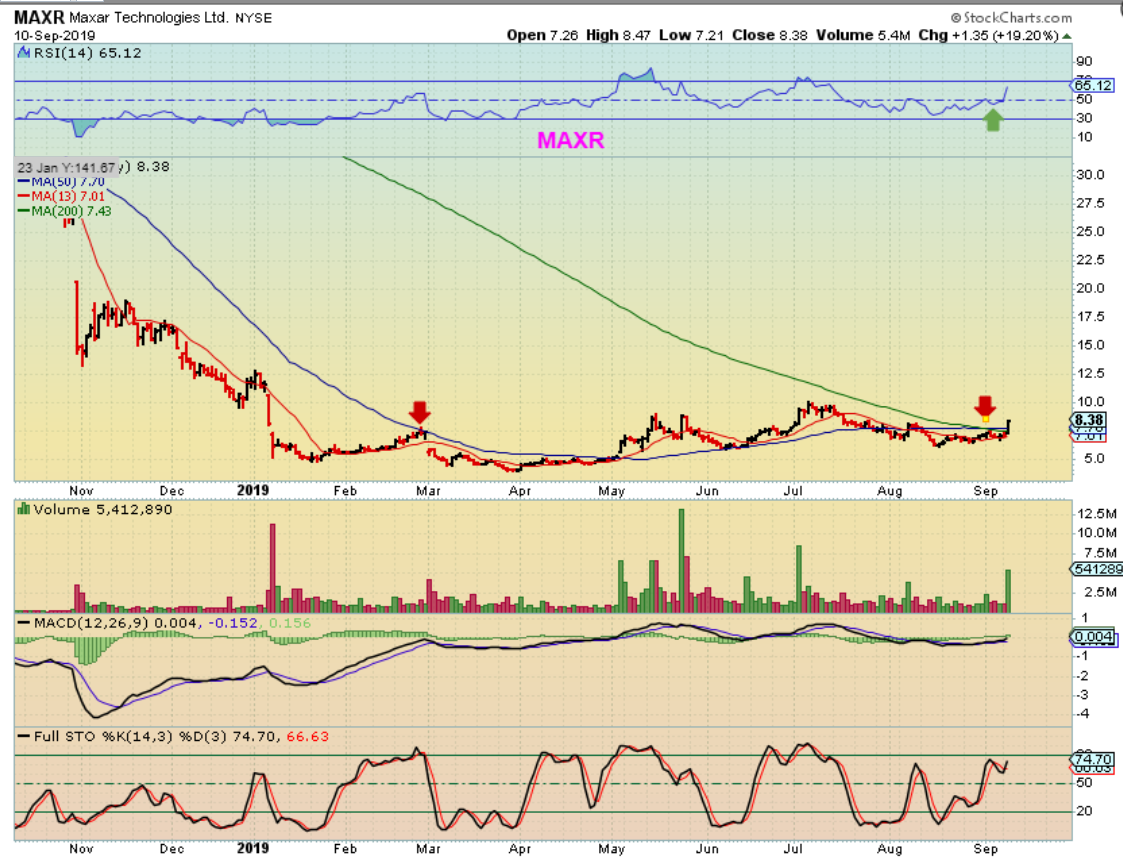1123x859 pixels.
Task: Click the tallest green volume bar near June
Action: 682,560
